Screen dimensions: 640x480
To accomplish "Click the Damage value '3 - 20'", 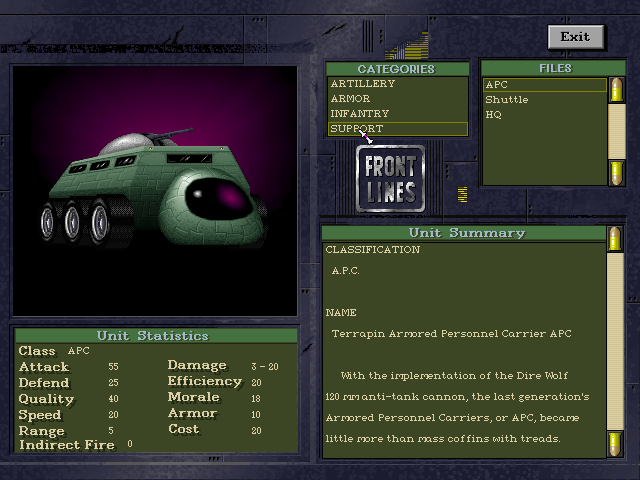I will pos(265,367).
